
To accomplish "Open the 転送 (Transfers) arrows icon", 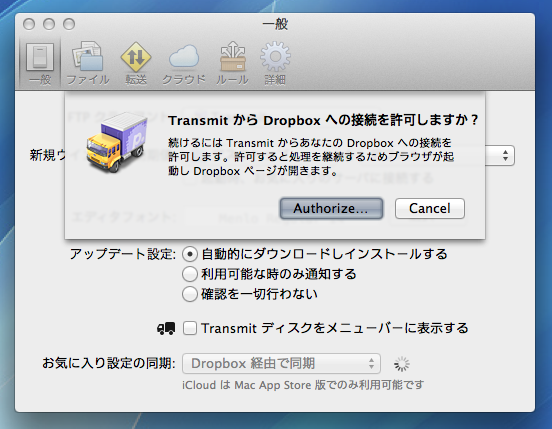I will click(136, 62).
